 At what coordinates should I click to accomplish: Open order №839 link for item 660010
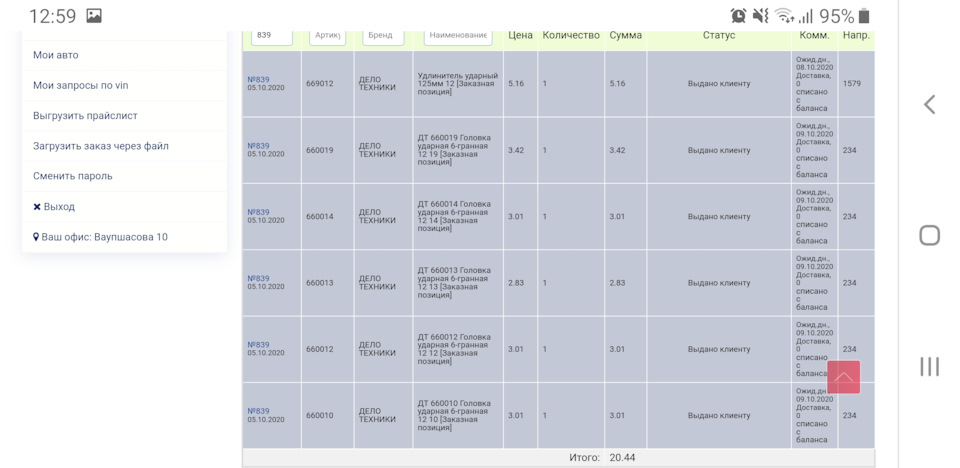pyautogui.click(x=258, y=411)
